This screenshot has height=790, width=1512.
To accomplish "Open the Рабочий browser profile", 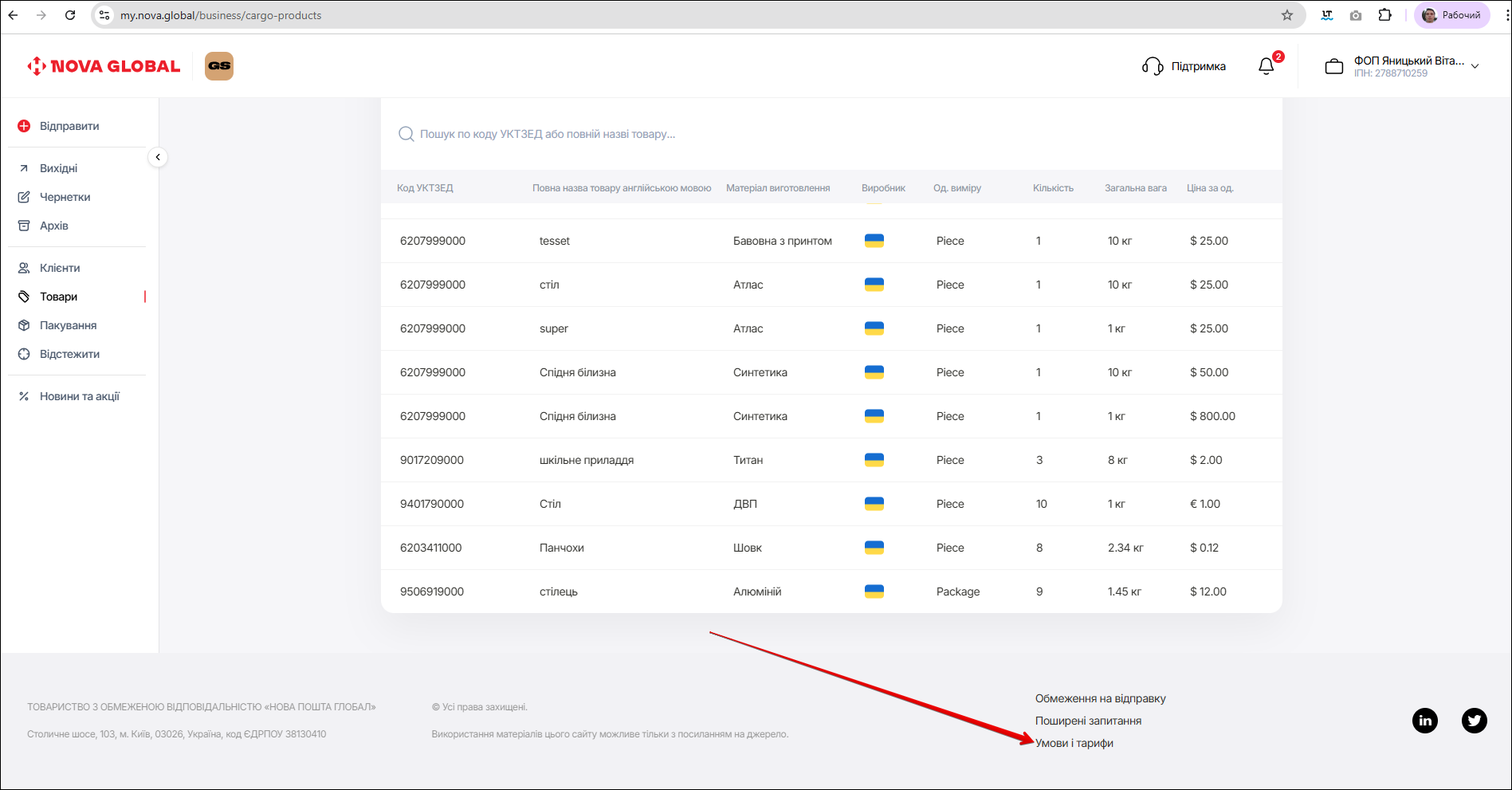I will pos(1452,15).
